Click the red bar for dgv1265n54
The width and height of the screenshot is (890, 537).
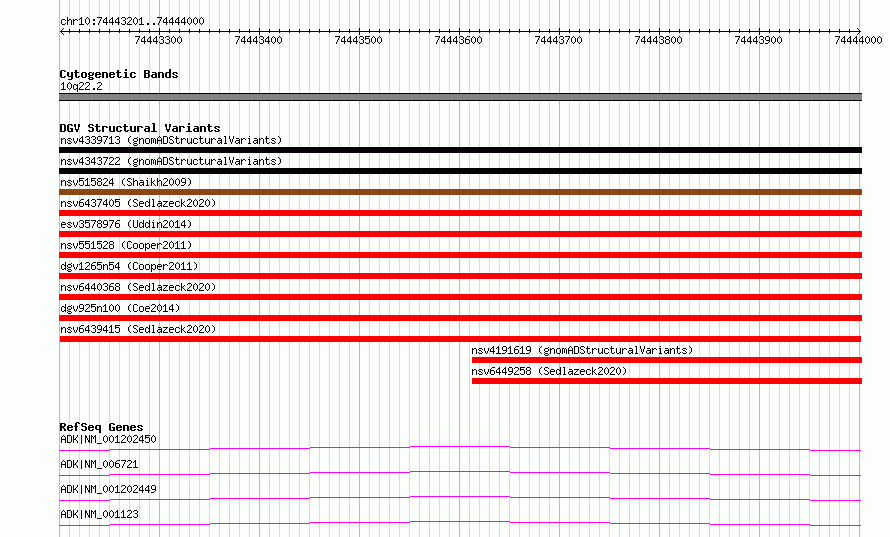point(460,276)
